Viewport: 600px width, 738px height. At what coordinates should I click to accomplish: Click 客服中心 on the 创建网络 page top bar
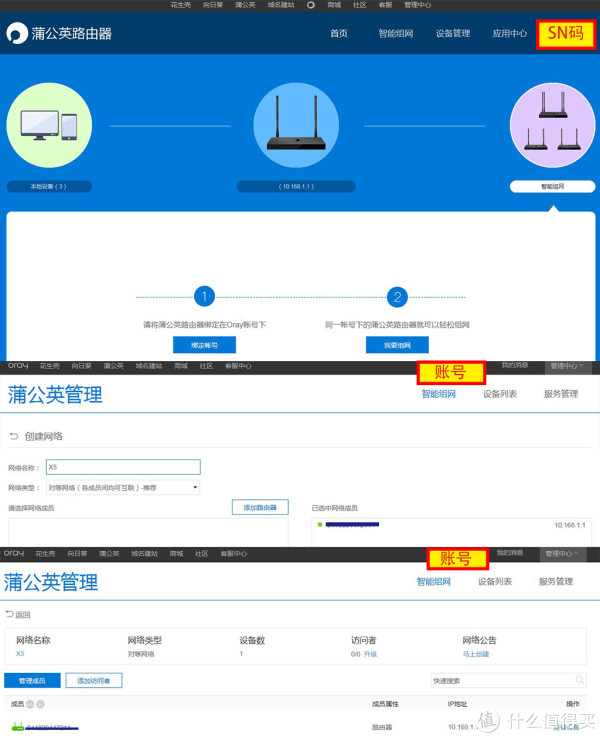click(x=238, y=366)
